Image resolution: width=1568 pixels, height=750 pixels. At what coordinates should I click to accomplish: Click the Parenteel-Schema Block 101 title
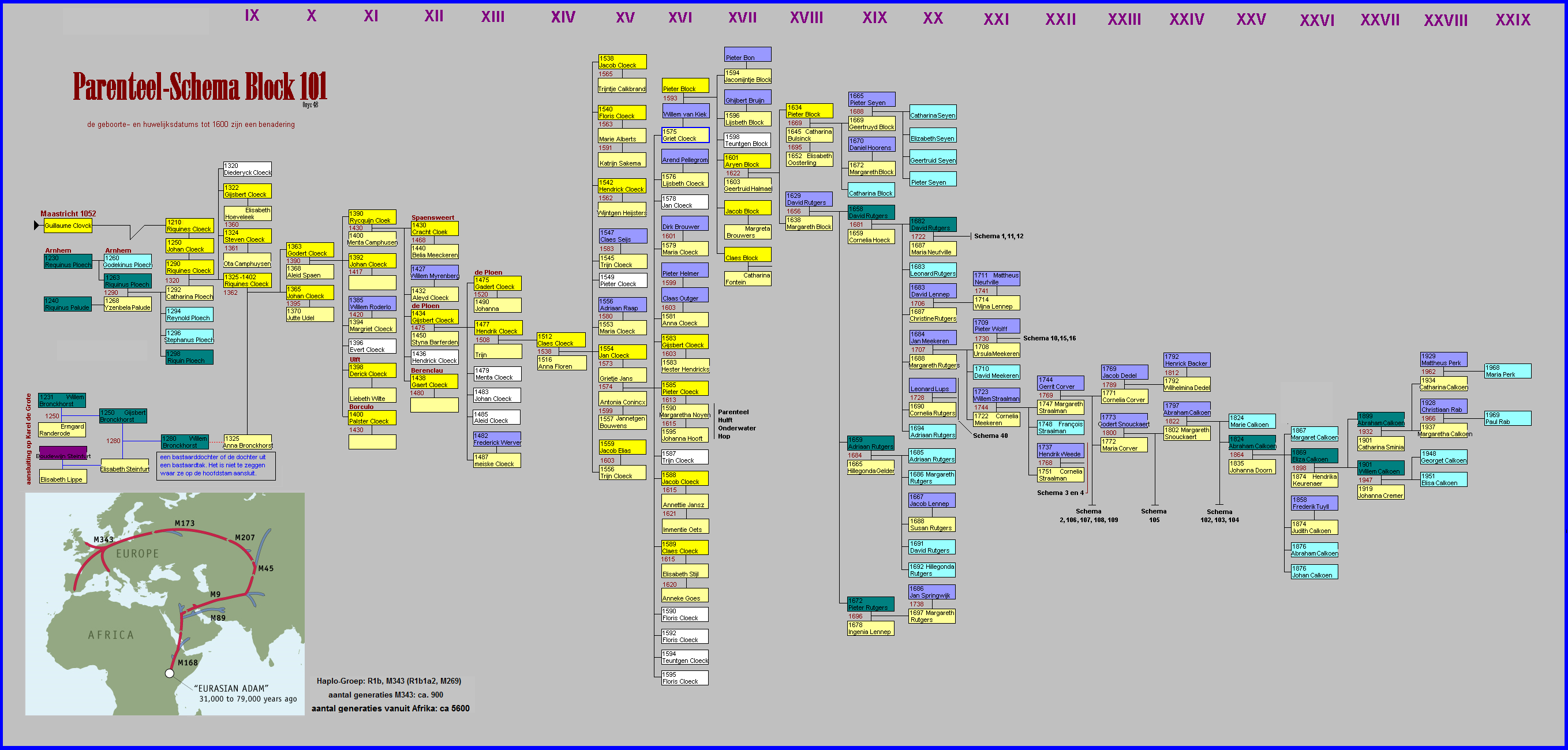pyautogui.click(x=200, y=87)
